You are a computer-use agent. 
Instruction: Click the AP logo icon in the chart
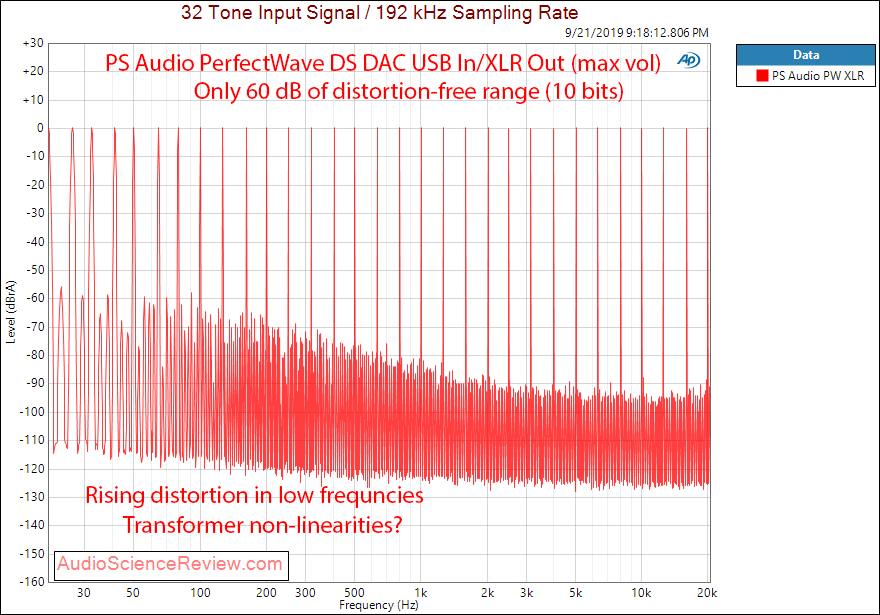click(689, 59)
